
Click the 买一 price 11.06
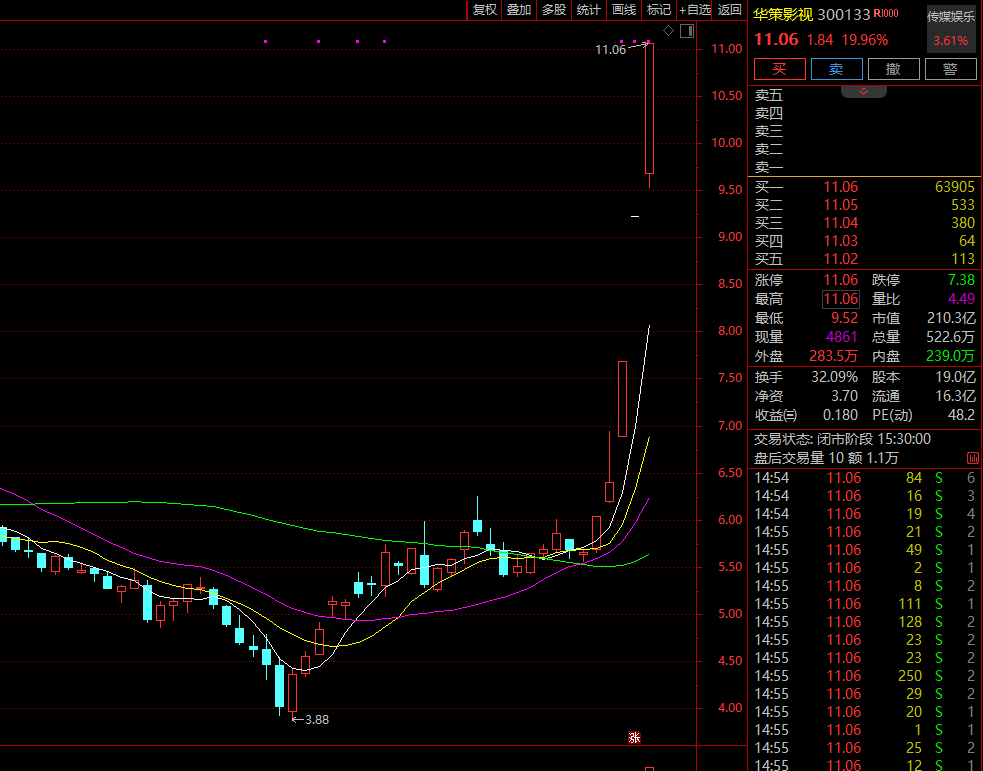841,187
